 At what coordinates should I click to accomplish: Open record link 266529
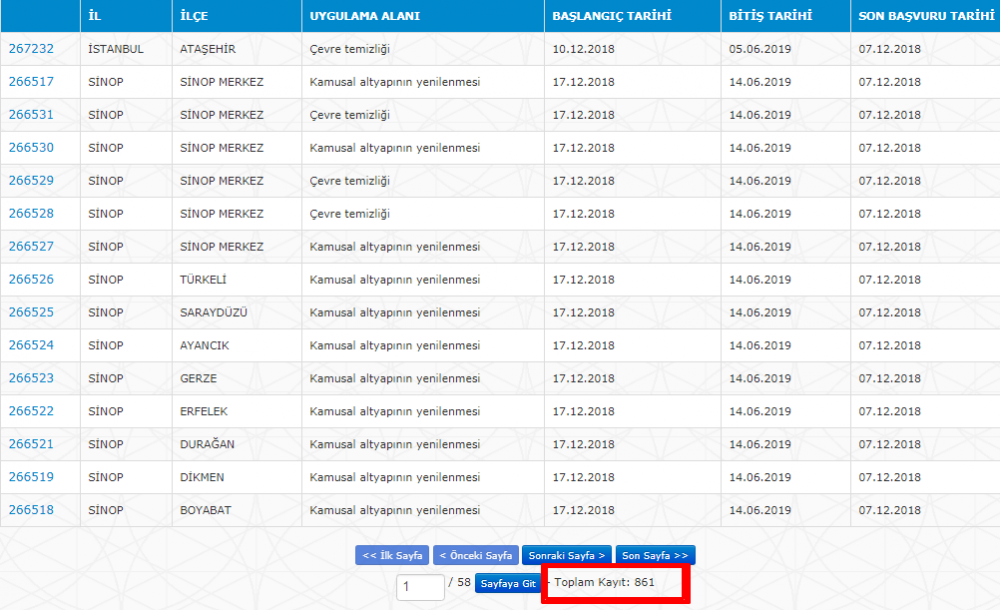point(31,181)
